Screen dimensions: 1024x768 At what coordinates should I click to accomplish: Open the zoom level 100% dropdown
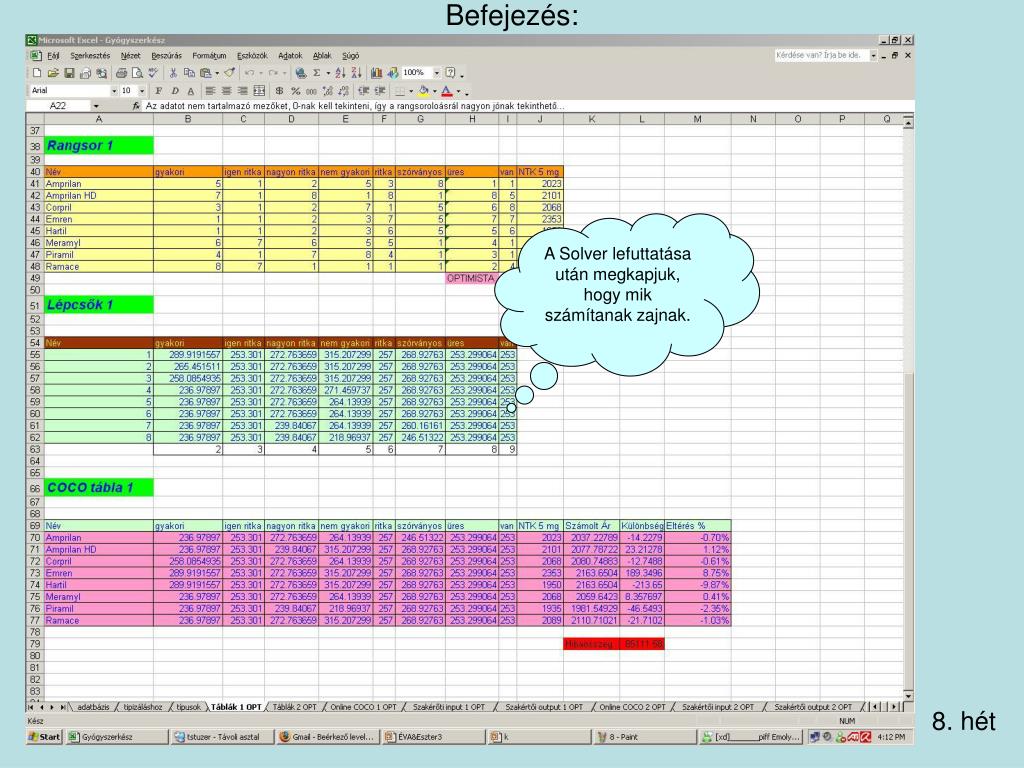[436, 73]
